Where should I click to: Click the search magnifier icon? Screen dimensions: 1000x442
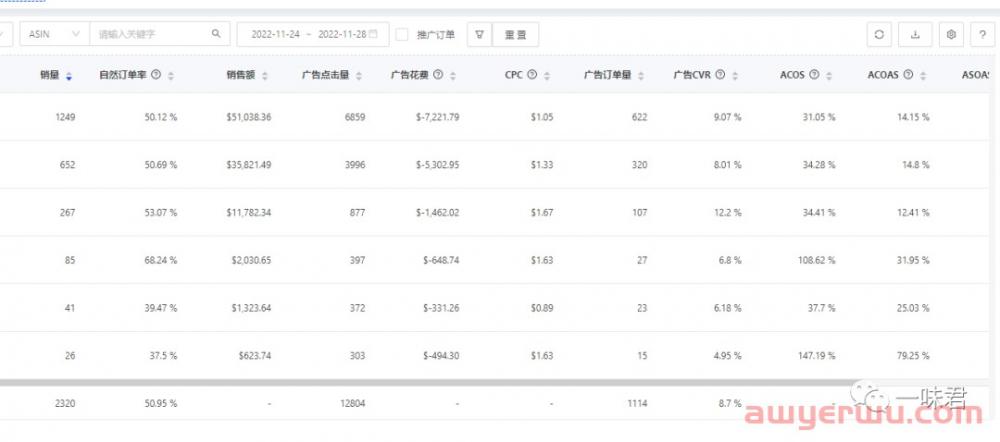[216, 34]
